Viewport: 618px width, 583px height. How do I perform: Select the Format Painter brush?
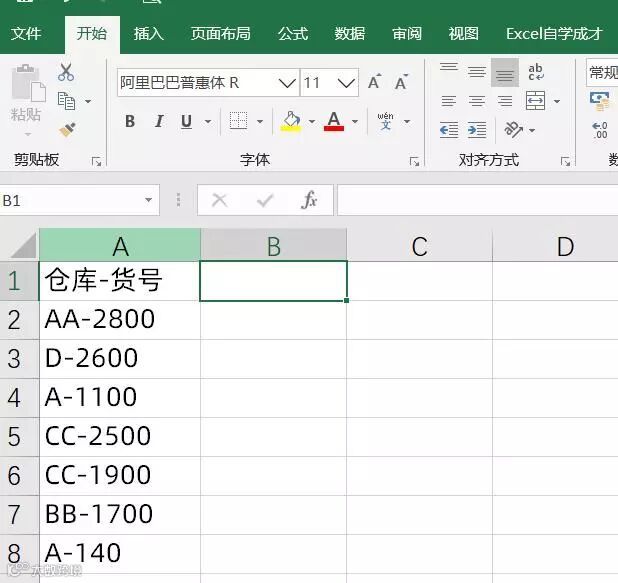pyautogui.click(x=67, y=129)
